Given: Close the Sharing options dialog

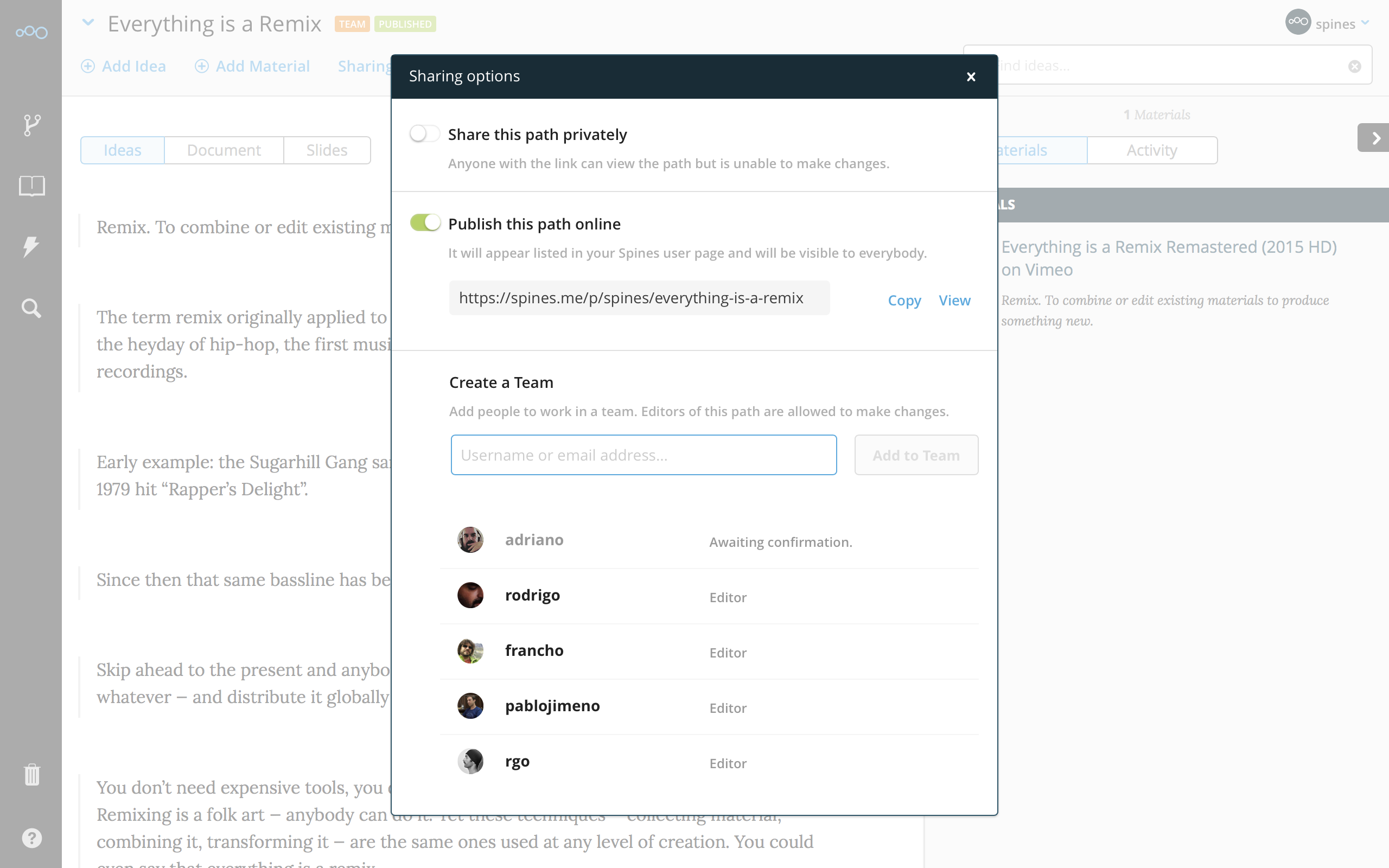Looking at the screenshot, I should pyautogui.click(x=971, y=76).
